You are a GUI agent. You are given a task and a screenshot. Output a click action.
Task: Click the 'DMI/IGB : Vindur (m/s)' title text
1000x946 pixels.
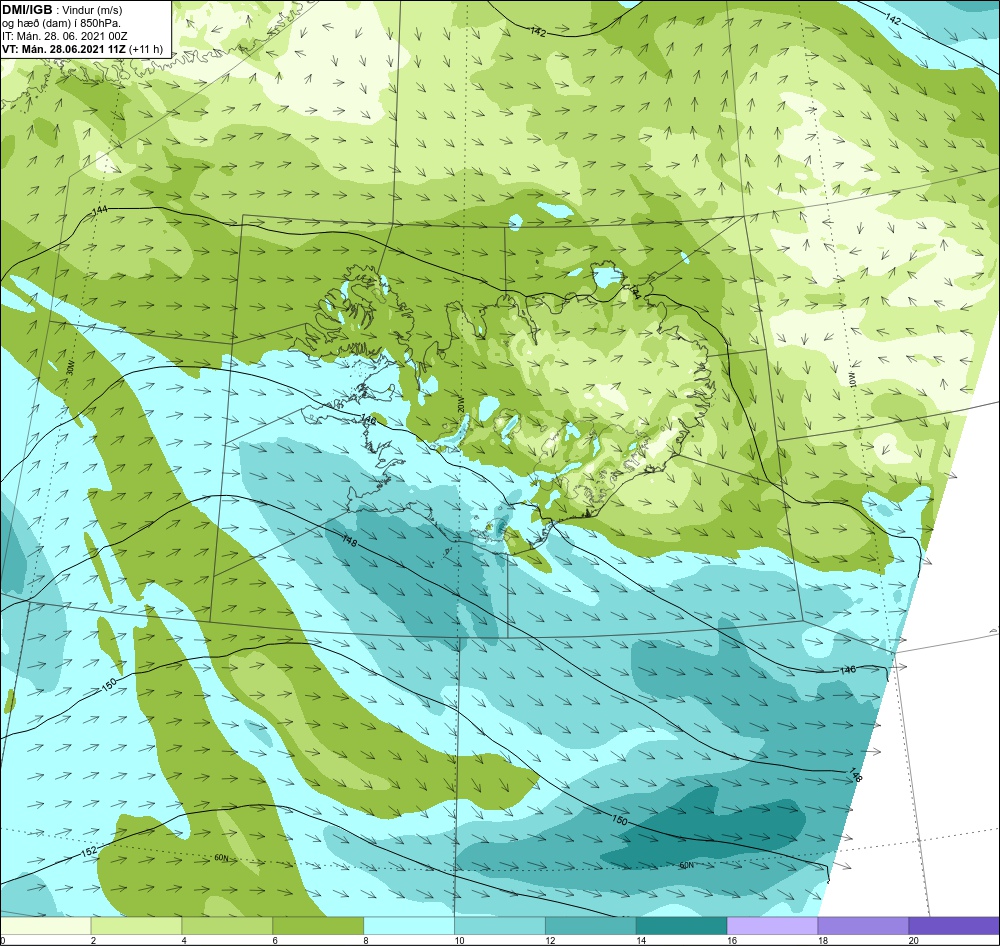[62, 10]
